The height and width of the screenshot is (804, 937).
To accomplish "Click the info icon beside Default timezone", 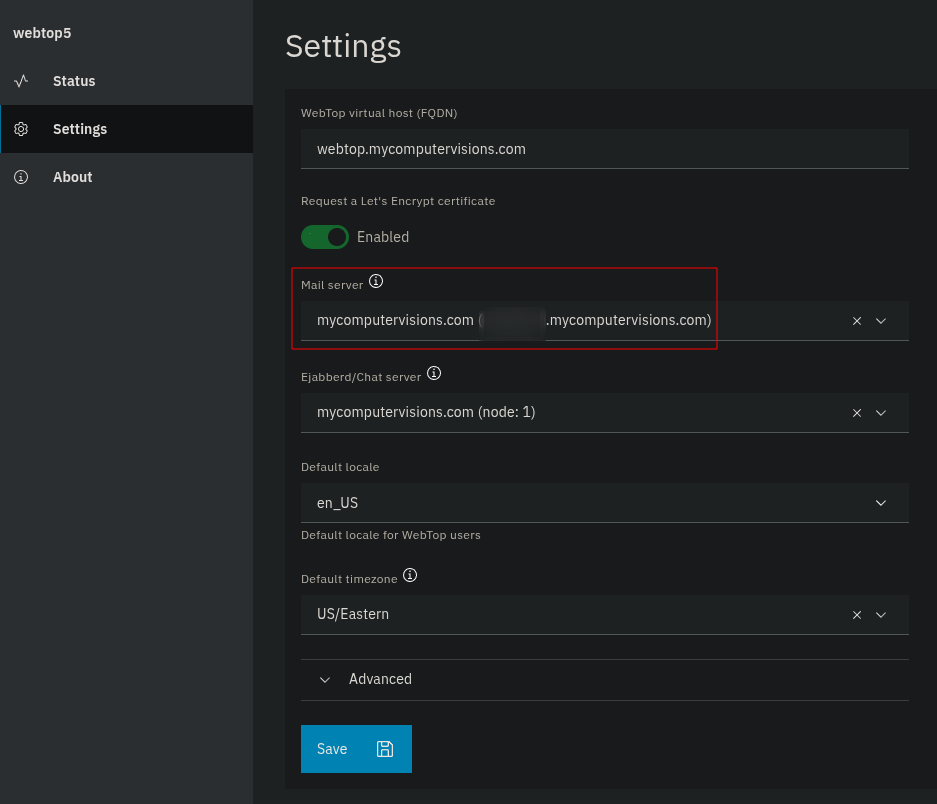I will [410, 576].
